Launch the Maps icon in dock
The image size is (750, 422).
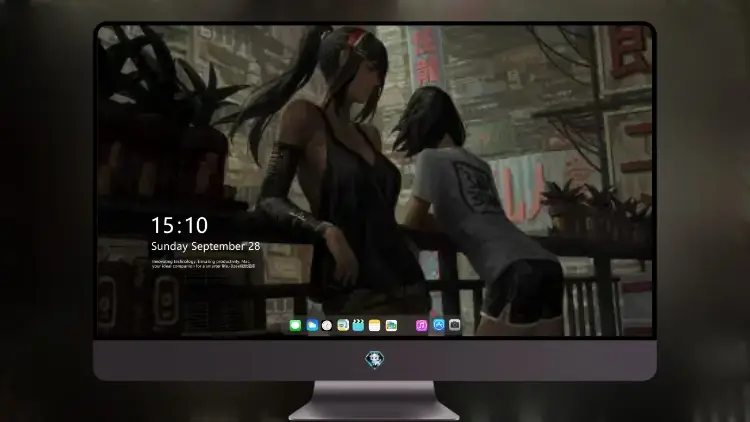coord(343,325)
